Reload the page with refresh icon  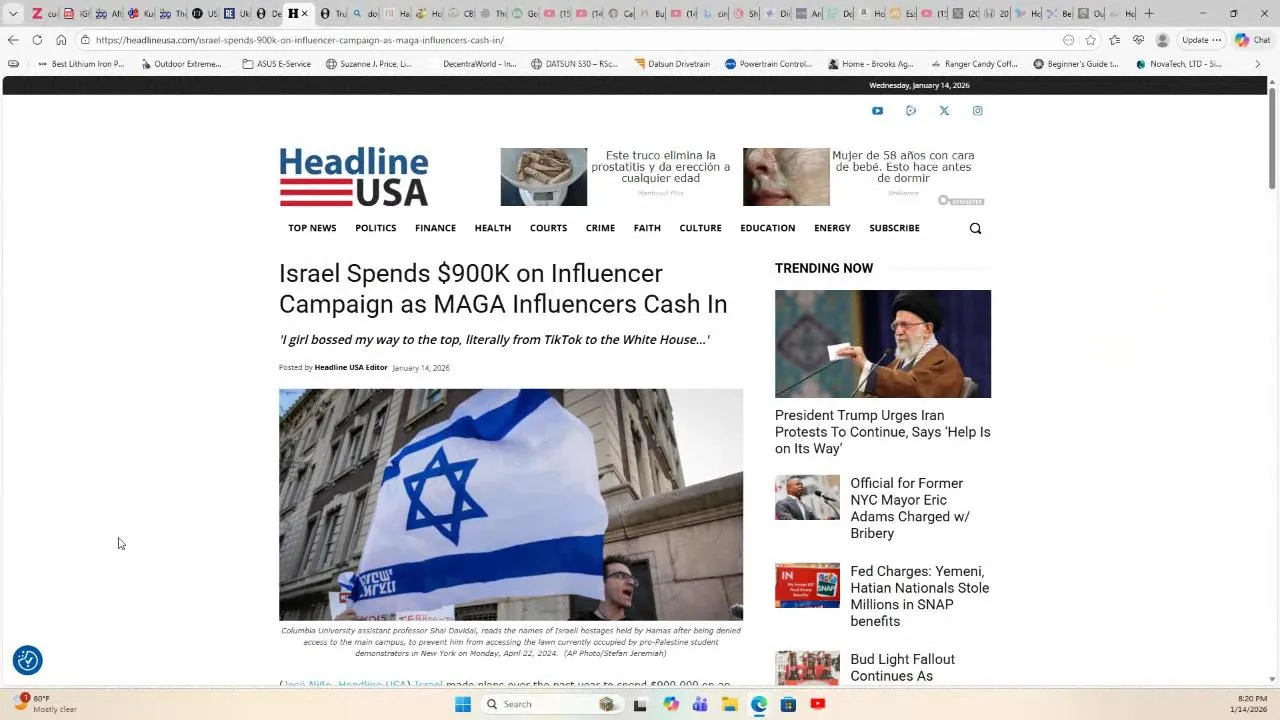(x=37, y=40)
